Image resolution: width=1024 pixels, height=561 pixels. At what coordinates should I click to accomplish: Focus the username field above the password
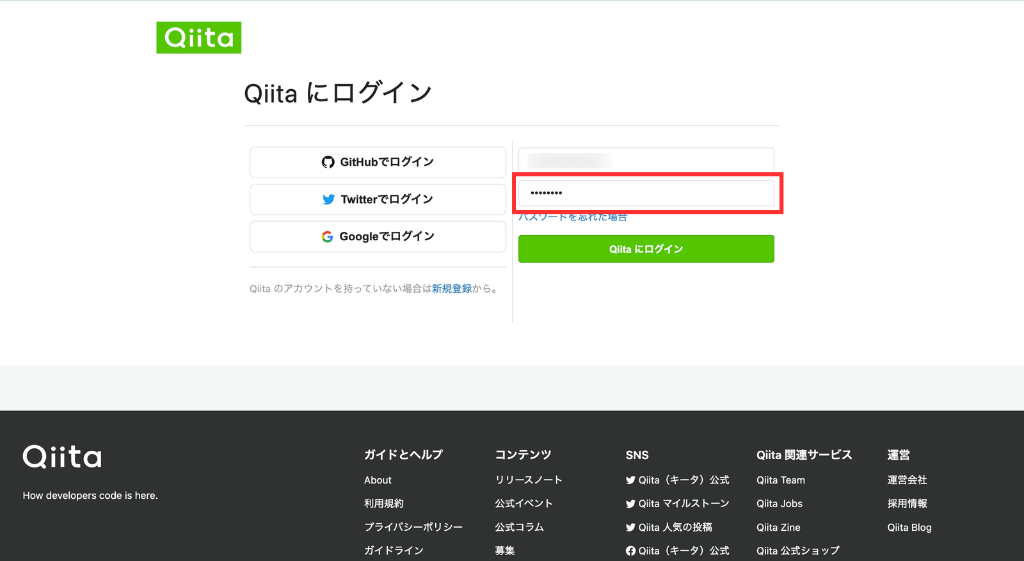pos(646,160)
